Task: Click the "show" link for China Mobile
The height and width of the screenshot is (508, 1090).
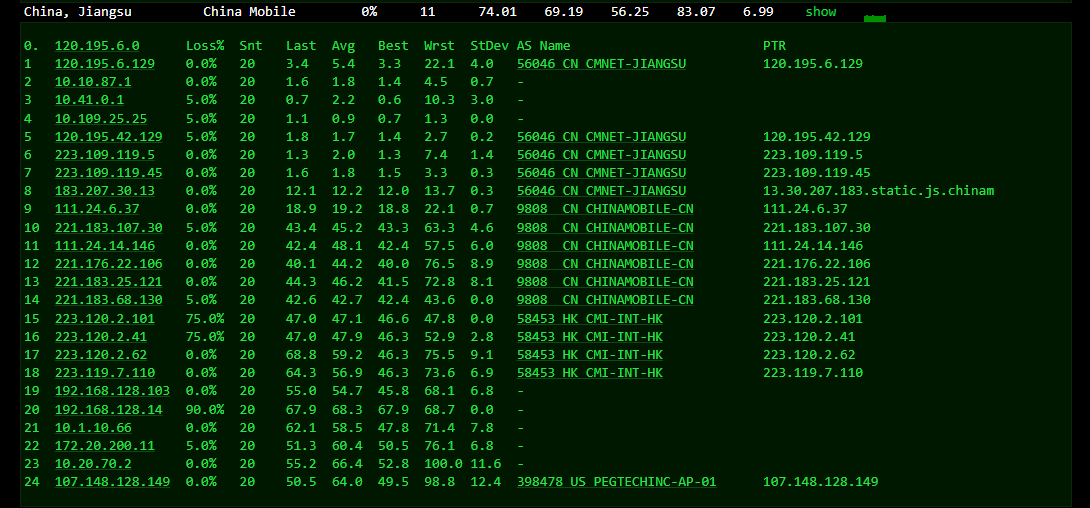Action: 820,12
